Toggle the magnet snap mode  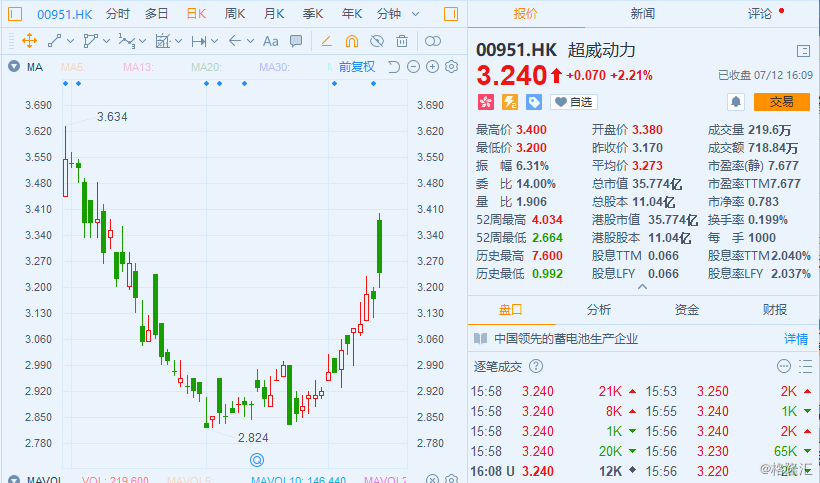point(352,41)
